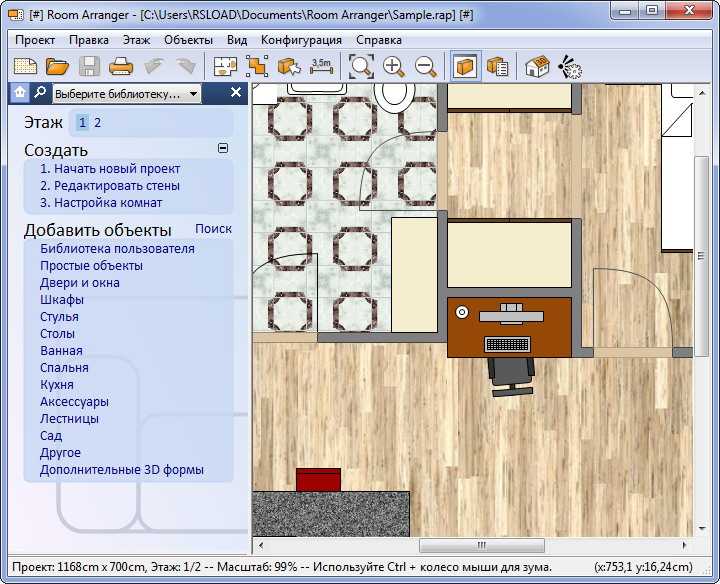Click the add object box with cursor icon
This screenshot has width=720, height=584.
pos(289,67)
